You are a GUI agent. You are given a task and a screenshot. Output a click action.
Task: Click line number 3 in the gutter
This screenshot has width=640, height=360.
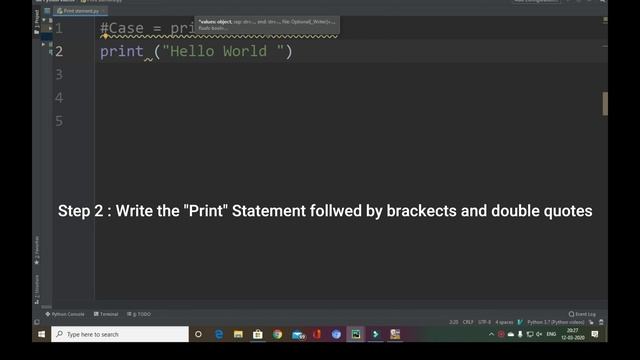pyautogui.click(x=59, y=74)
